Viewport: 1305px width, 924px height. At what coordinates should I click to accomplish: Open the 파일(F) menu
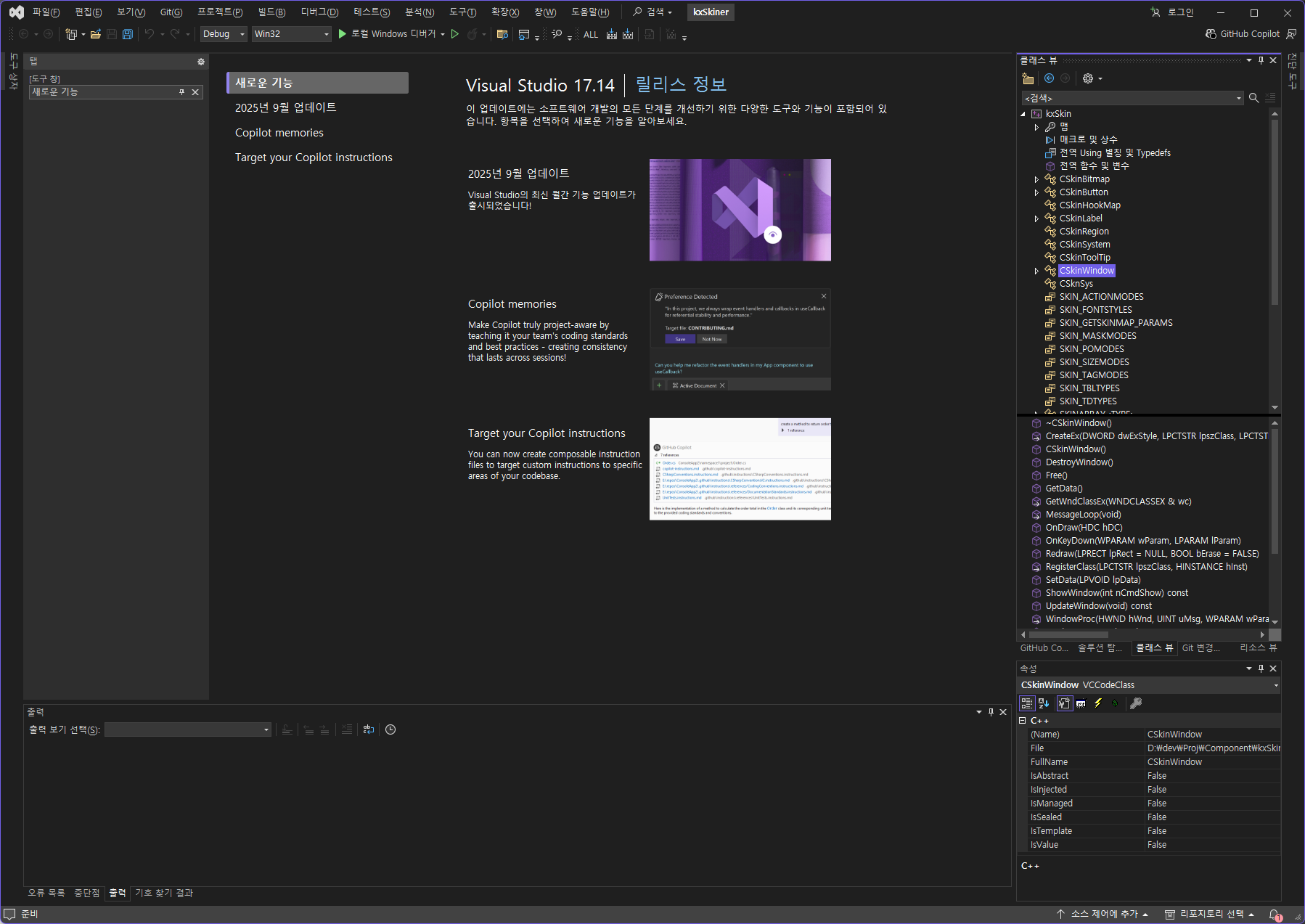coord(46,12)
